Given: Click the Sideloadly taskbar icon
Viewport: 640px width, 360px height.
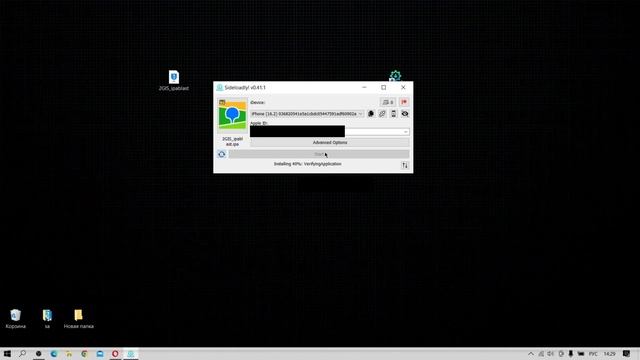Looking at the screenshot, I should pyautogui.click(x=131, y=354).
